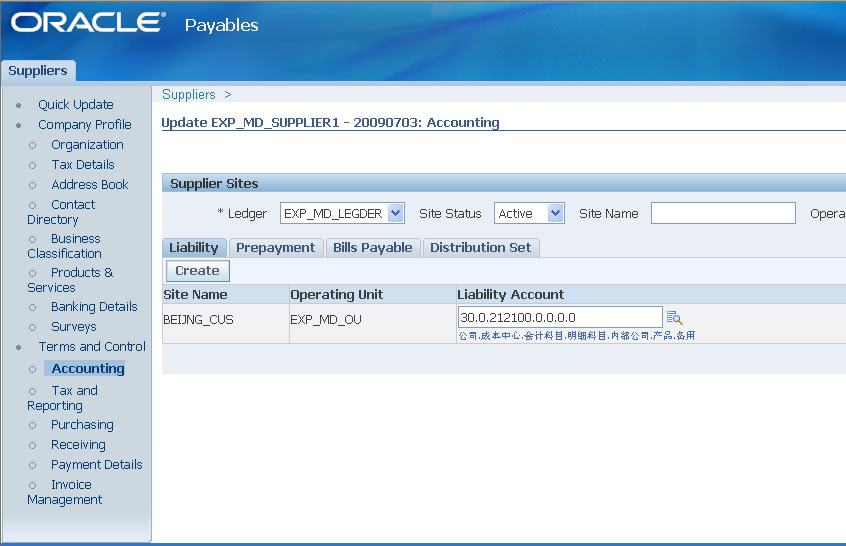
Task: Open the Receiving link
Action: (x=78, y=445)
